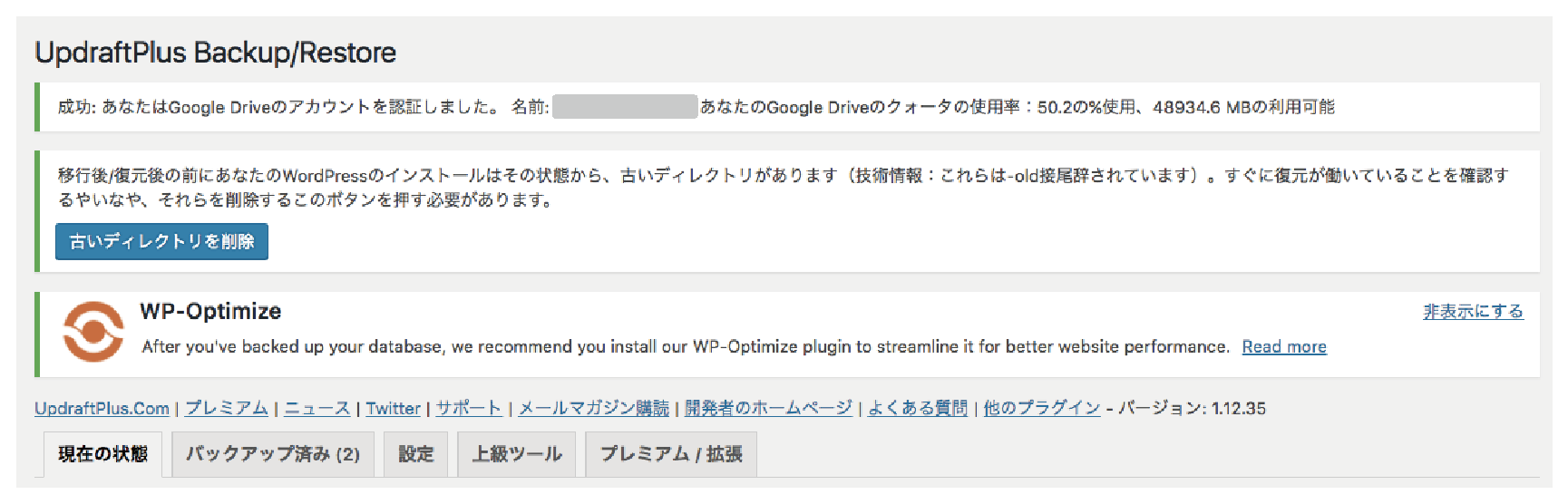Open the Twitter link
1568x504 pixels.
[393, 408]
